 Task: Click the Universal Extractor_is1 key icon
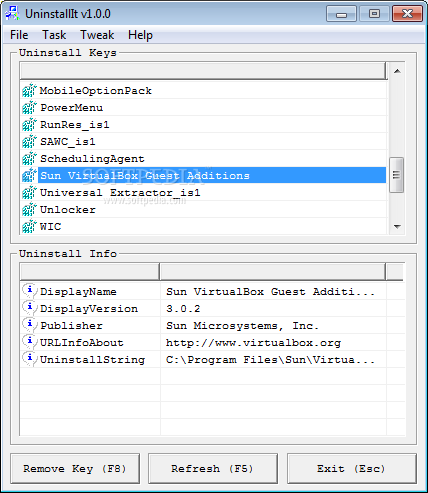pos(29,192)
